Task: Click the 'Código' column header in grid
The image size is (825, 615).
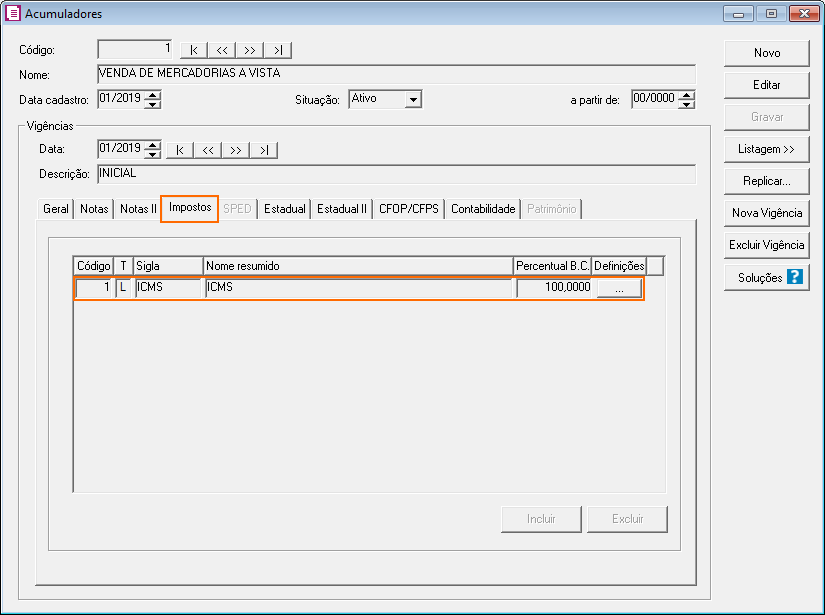Action: click(94, 266)
